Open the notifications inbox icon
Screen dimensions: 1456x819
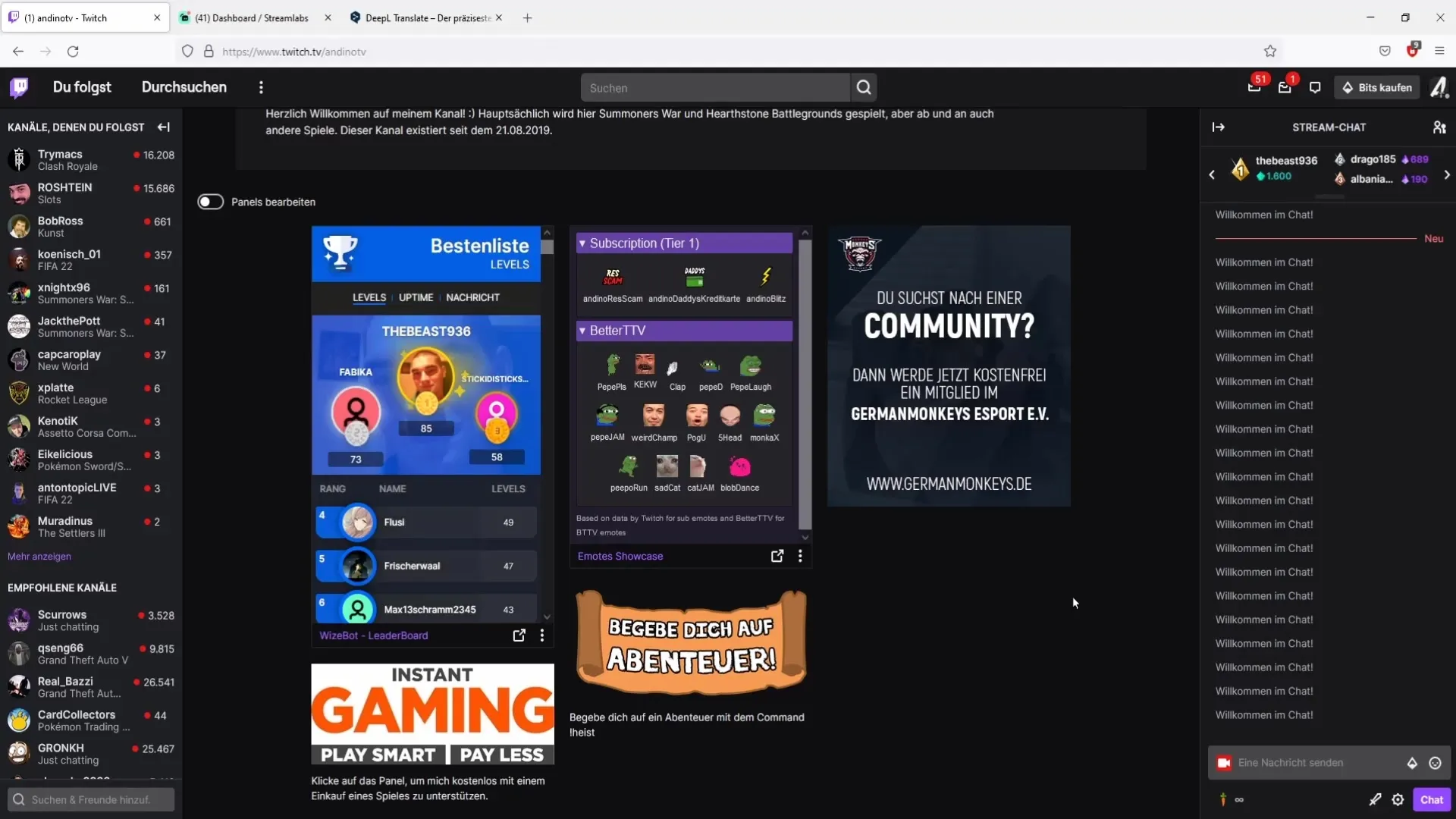click(1285, 87)
